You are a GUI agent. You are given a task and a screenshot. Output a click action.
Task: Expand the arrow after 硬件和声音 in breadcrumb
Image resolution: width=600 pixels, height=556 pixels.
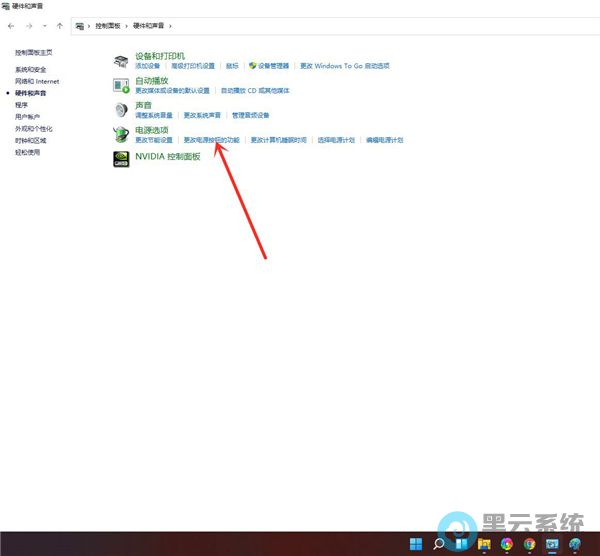tap(173, 24)
